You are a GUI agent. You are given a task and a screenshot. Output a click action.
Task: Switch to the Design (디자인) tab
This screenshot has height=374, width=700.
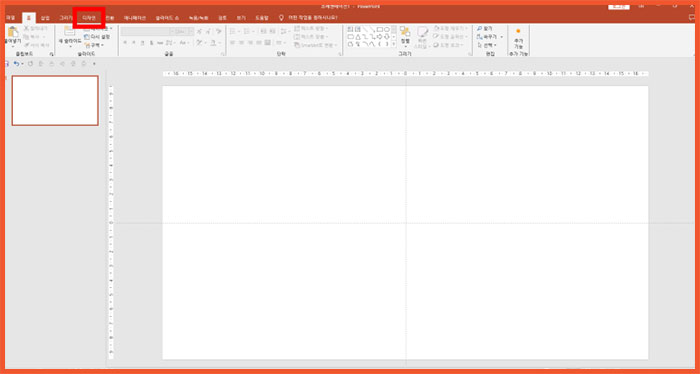coord(89,18)
